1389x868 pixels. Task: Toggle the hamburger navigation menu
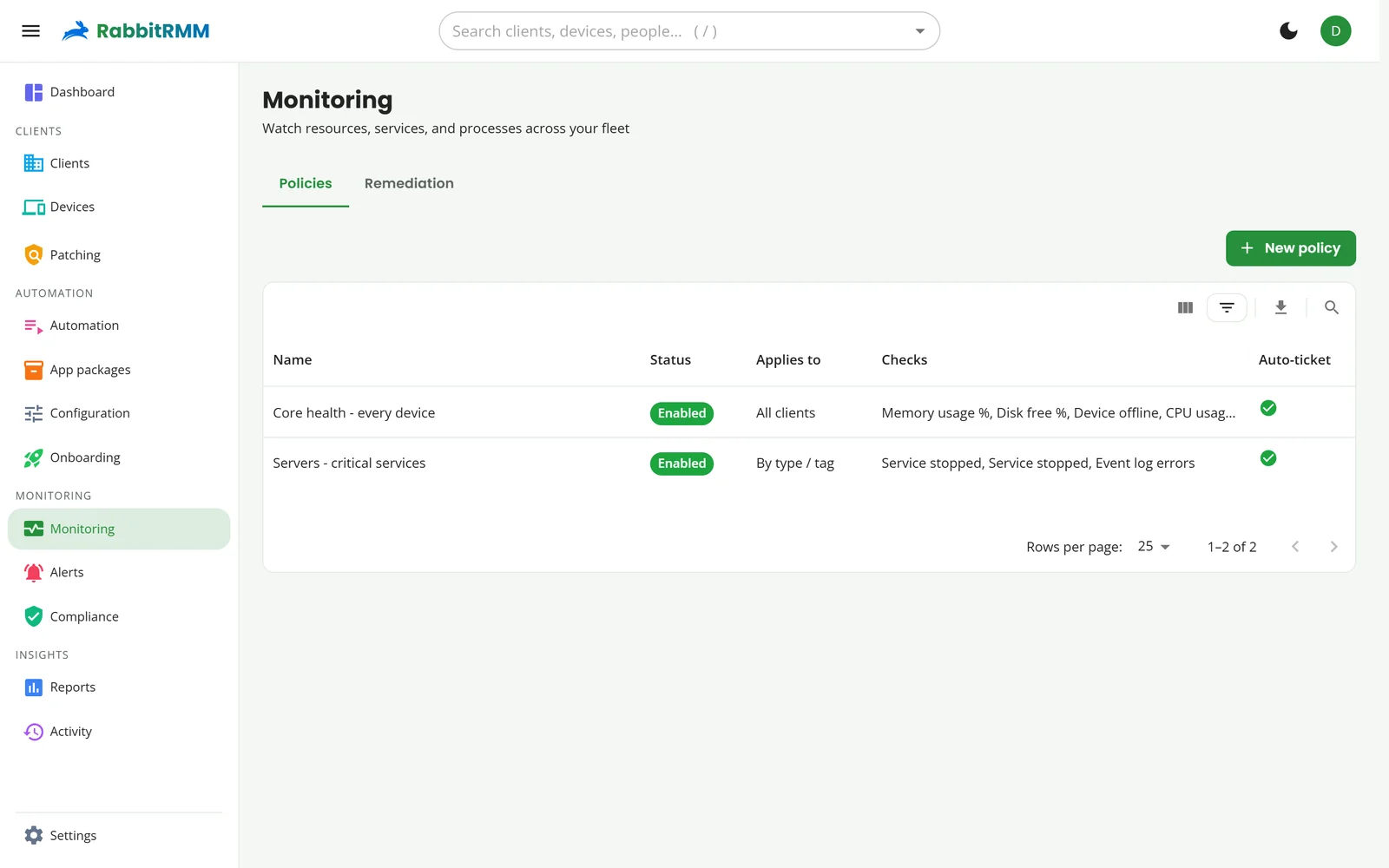30,31
